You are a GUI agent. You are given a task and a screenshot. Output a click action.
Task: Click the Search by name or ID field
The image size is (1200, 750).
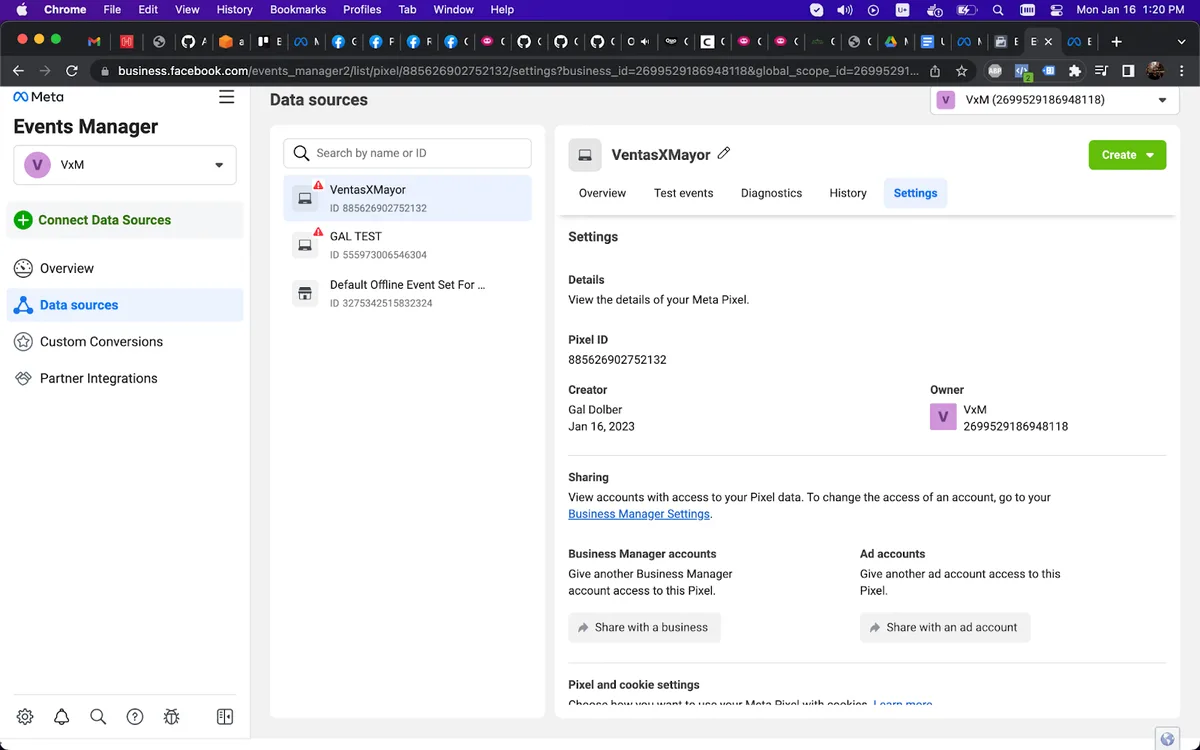[x=408, y=153]
